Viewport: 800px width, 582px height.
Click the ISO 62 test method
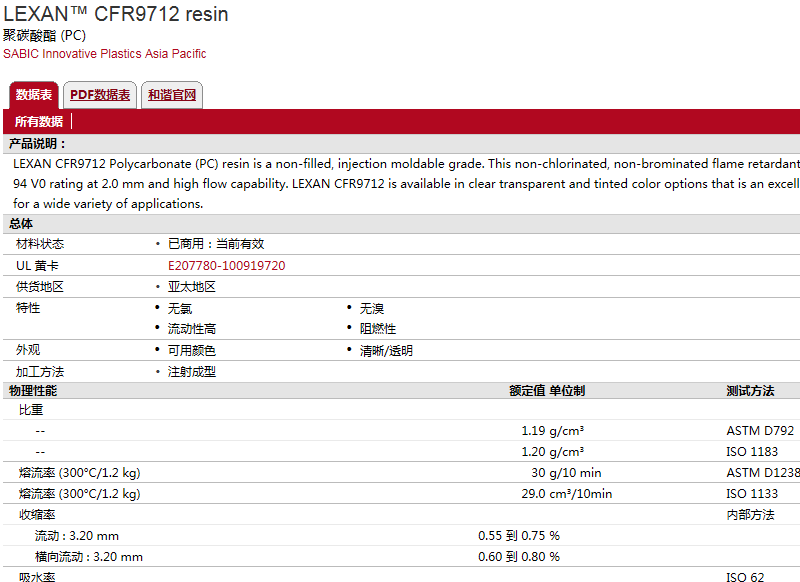(x=745, y=577)
